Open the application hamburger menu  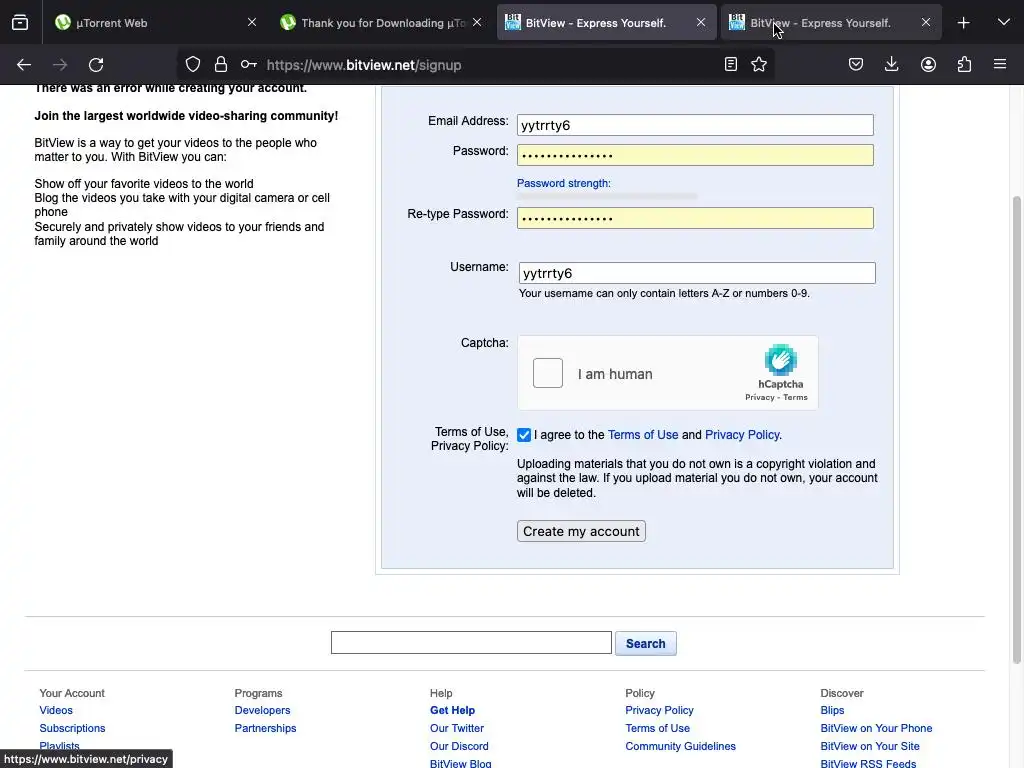pyautogui.click(x=1000, y=65)
